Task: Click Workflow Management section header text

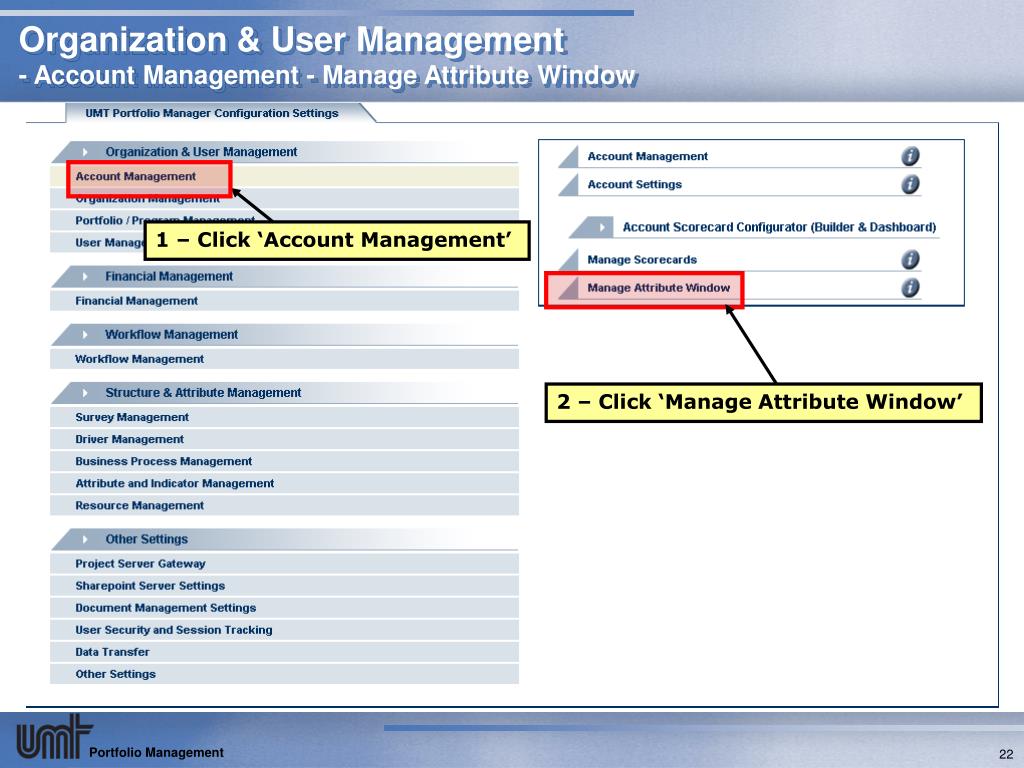Action: pyautogui.click(x=172, y=335)
